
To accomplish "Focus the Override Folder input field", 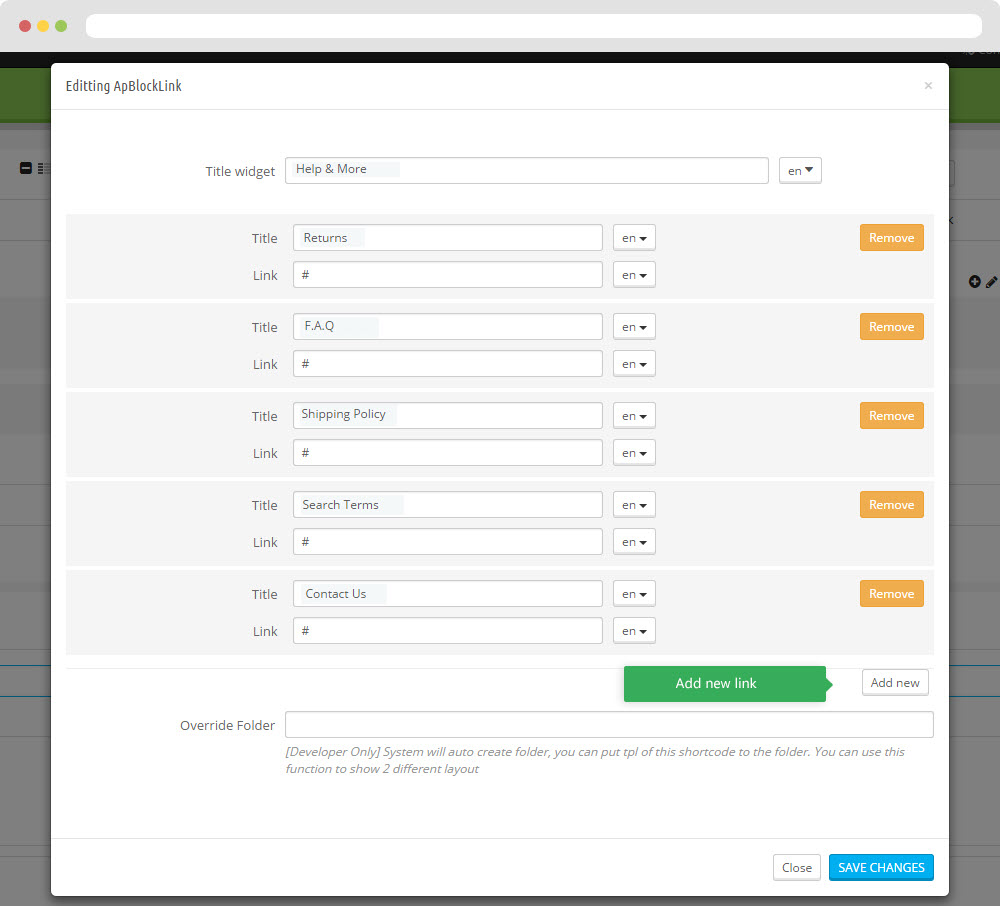I will (x=609, y=725).
